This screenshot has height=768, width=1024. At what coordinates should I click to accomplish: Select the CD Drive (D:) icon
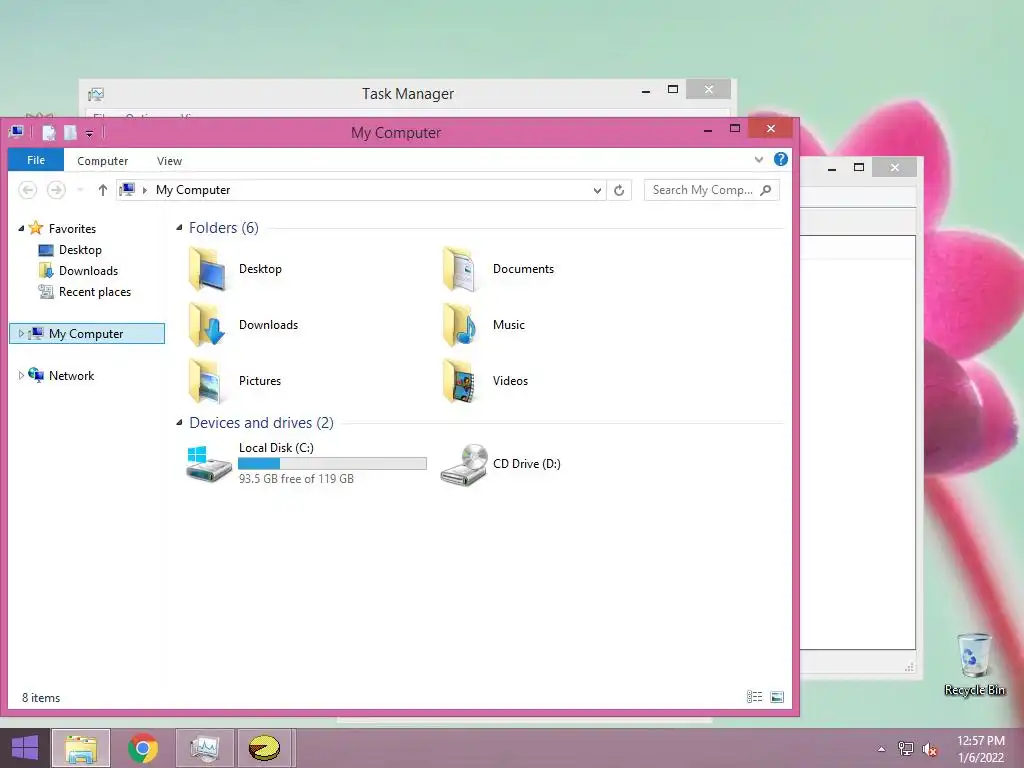tap(464, 465)
